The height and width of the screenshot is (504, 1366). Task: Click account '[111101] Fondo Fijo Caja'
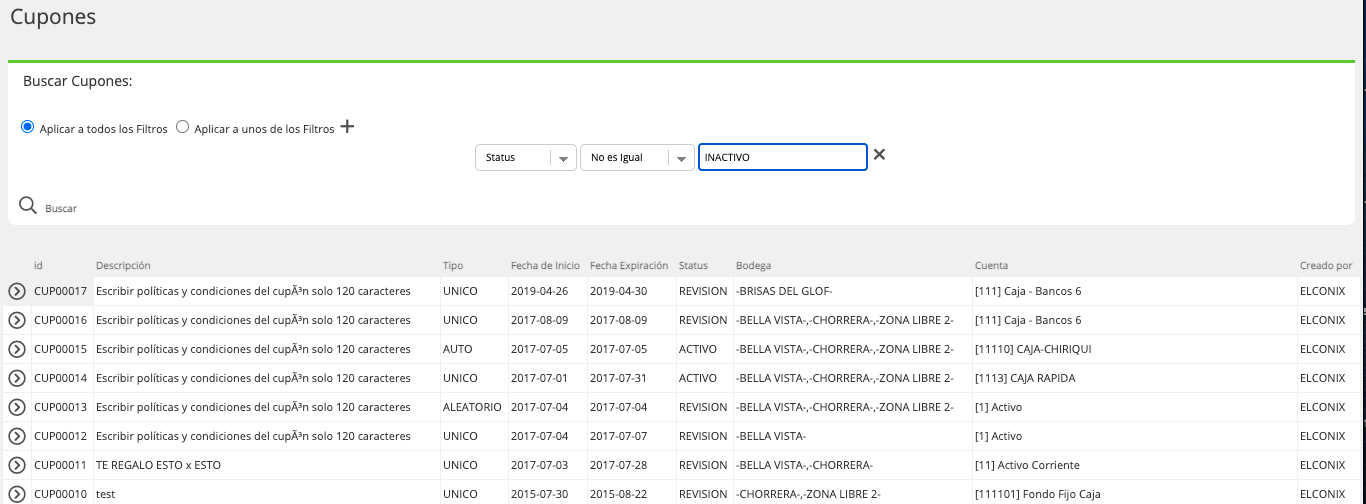point(1037,494)
